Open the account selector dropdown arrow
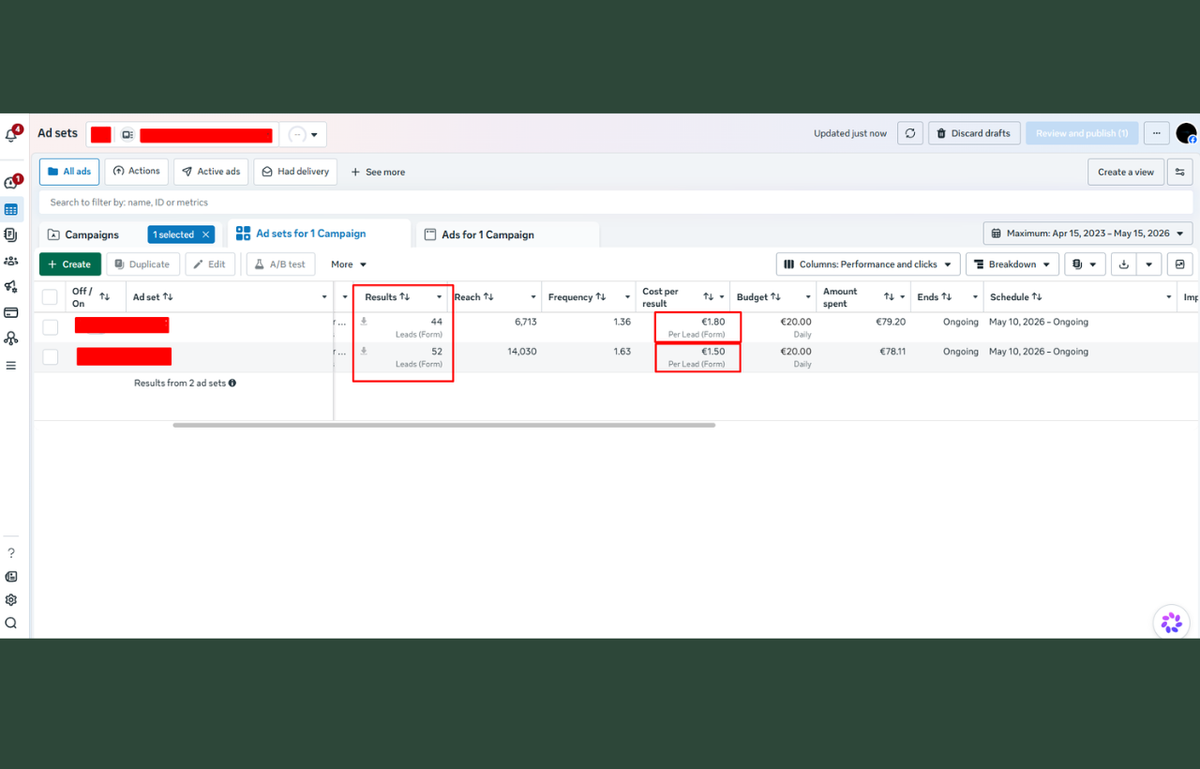Viewport: 1200px width, 769px height. (x=314, y=134)
